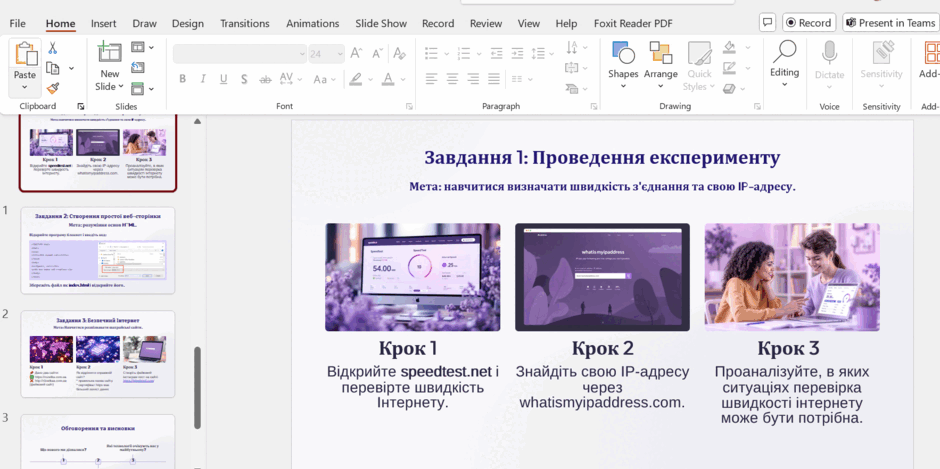The width and height of the screenshot is (940, 469).
Task: Open the Comments speech bubble icon
Action: click(x=767, y=23)
